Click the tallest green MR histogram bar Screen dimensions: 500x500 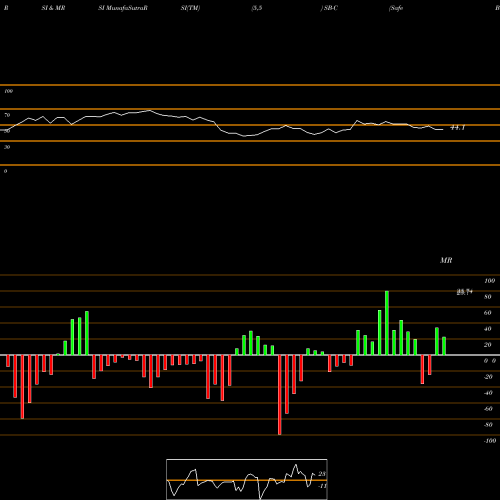click(x=387, y=323)
